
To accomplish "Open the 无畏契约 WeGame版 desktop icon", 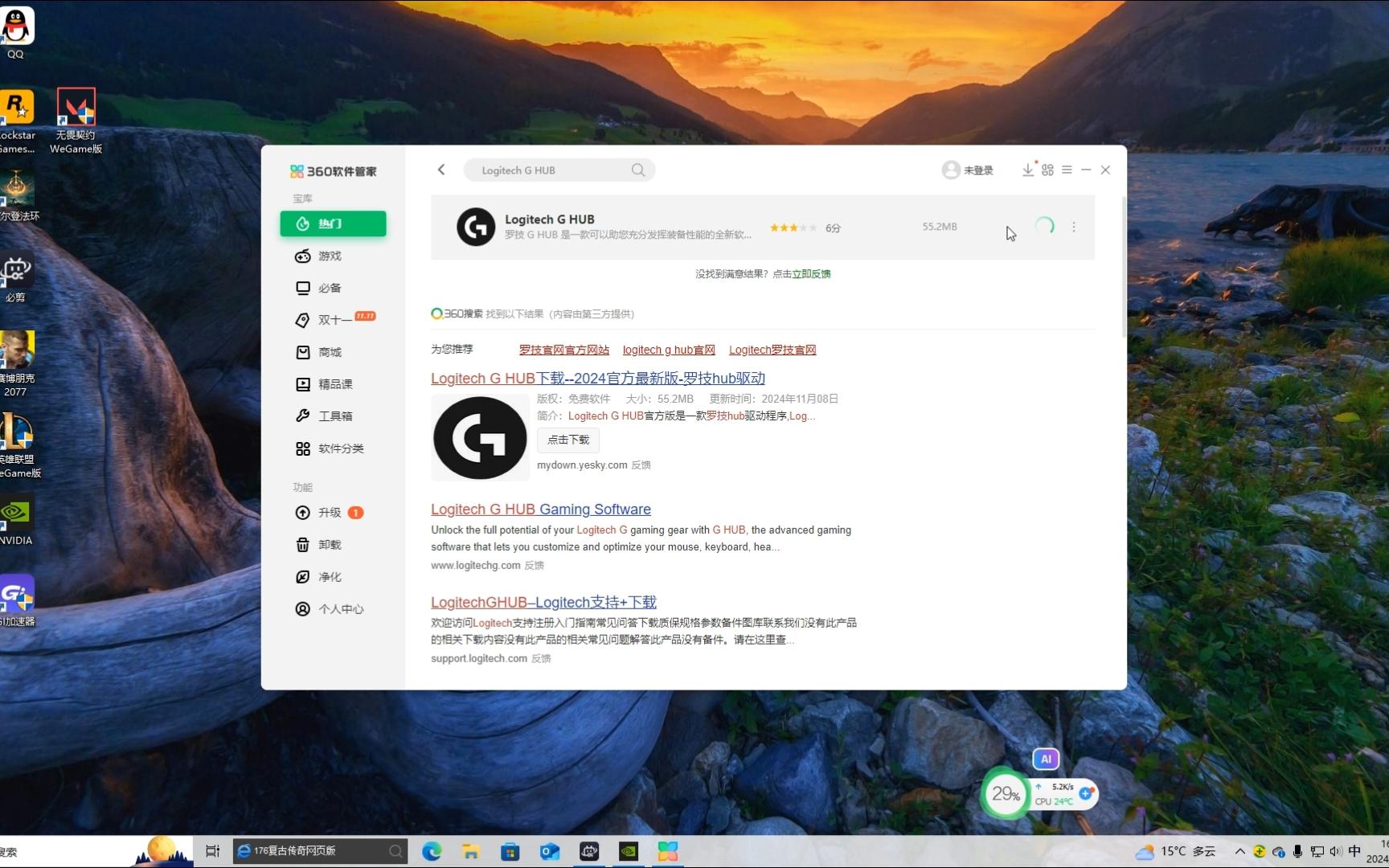I will coord(76,121).
